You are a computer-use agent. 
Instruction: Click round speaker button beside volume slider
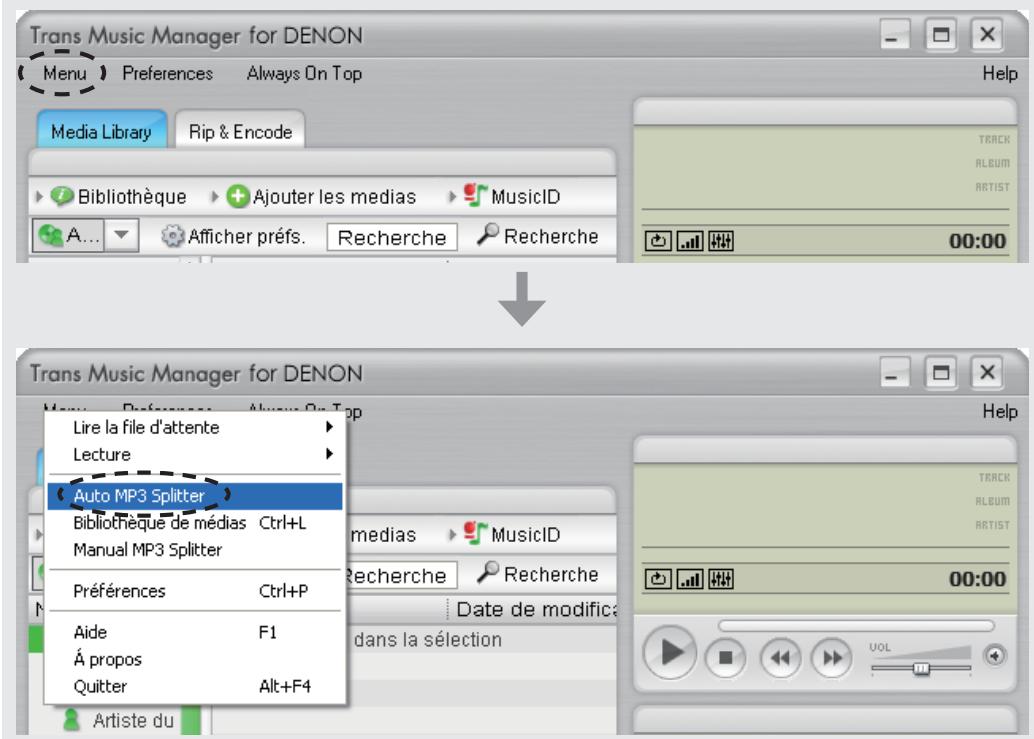[x=994, y=655]
